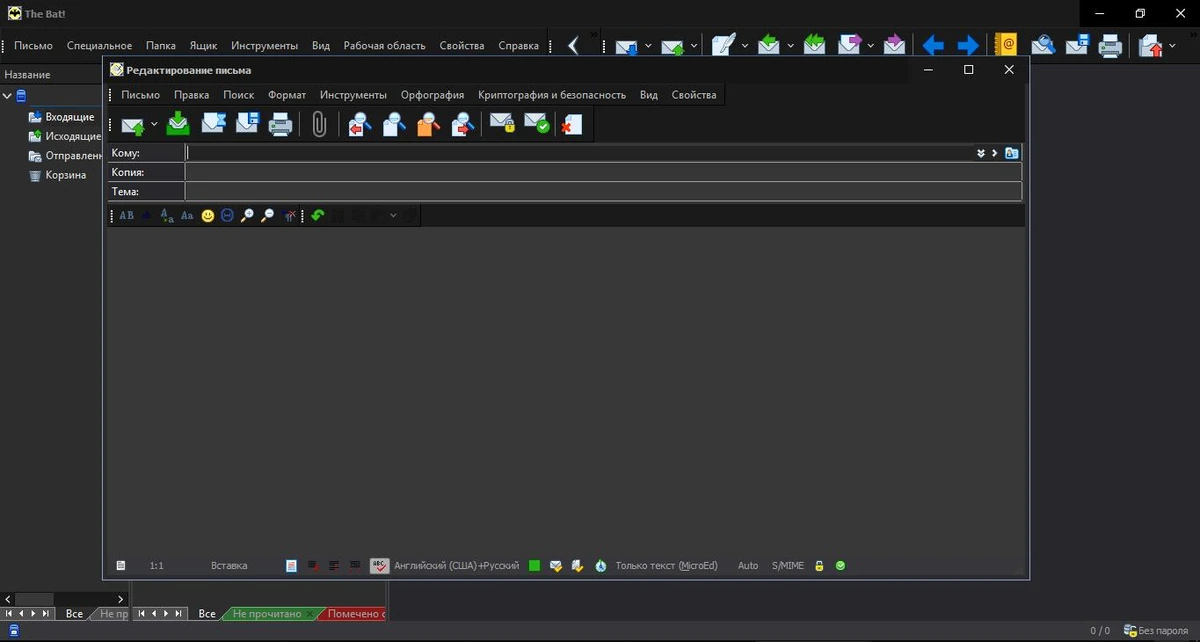Open the orange address book icon in main toolbar

pyautogui.click(x=1006, y=45)
